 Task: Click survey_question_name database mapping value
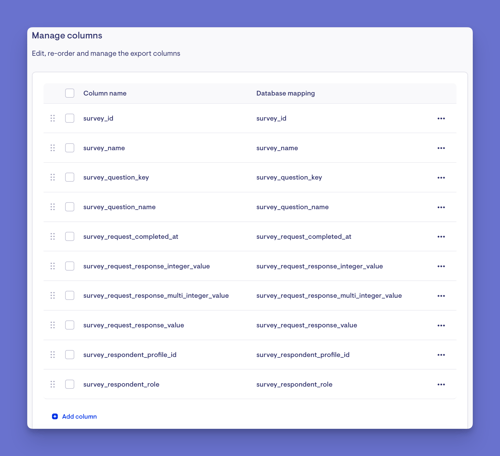[292, 207]
